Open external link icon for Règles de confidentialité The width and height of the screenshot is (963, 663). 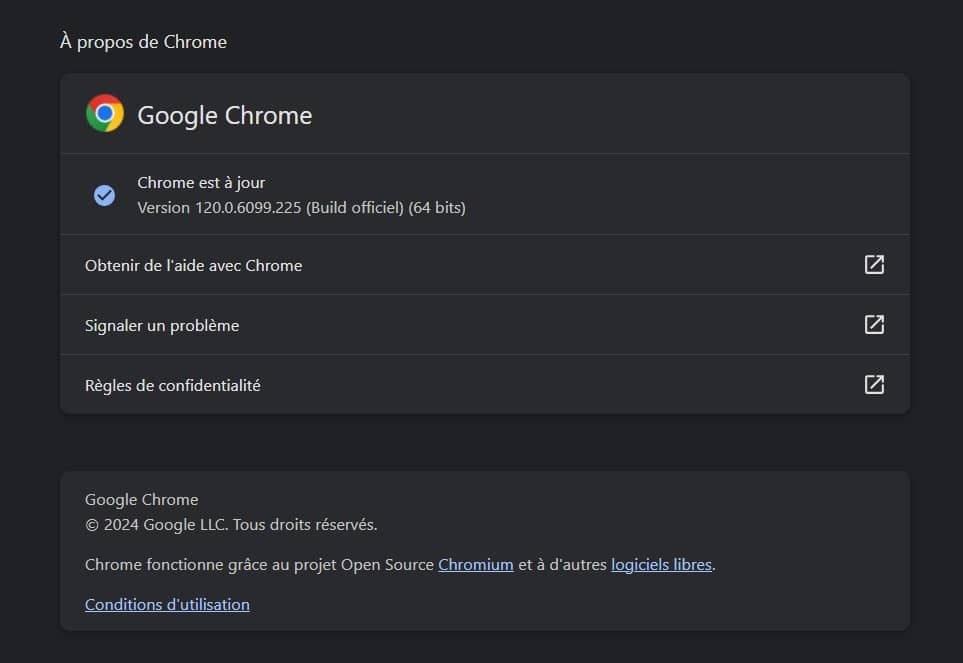[874, 384]
